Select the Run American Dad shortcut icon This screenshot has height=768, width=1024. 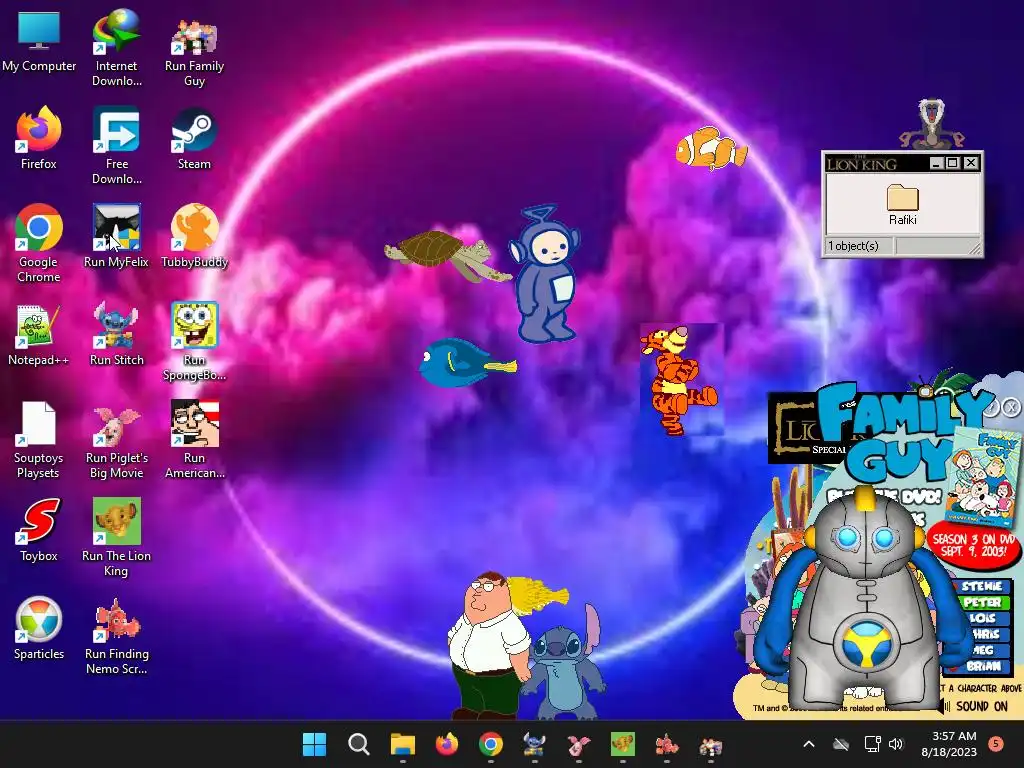point(194,440)
